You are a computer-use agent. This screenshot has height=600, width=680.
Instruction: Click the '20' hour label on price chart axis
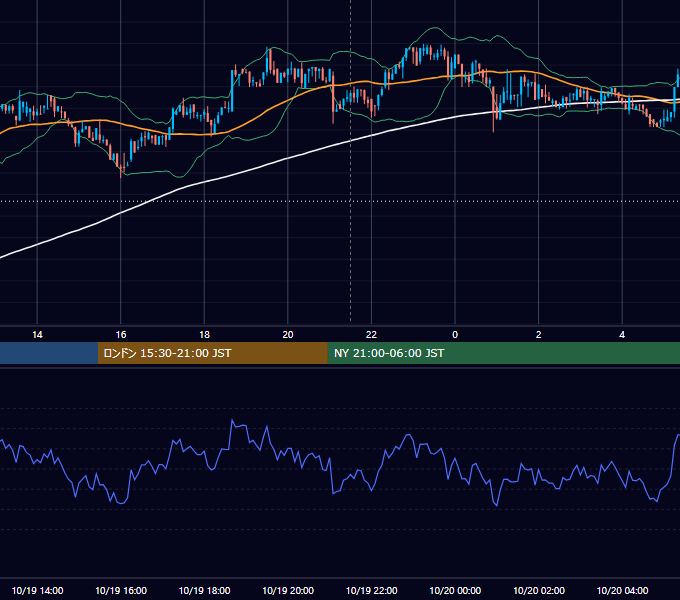click(288, 335)
